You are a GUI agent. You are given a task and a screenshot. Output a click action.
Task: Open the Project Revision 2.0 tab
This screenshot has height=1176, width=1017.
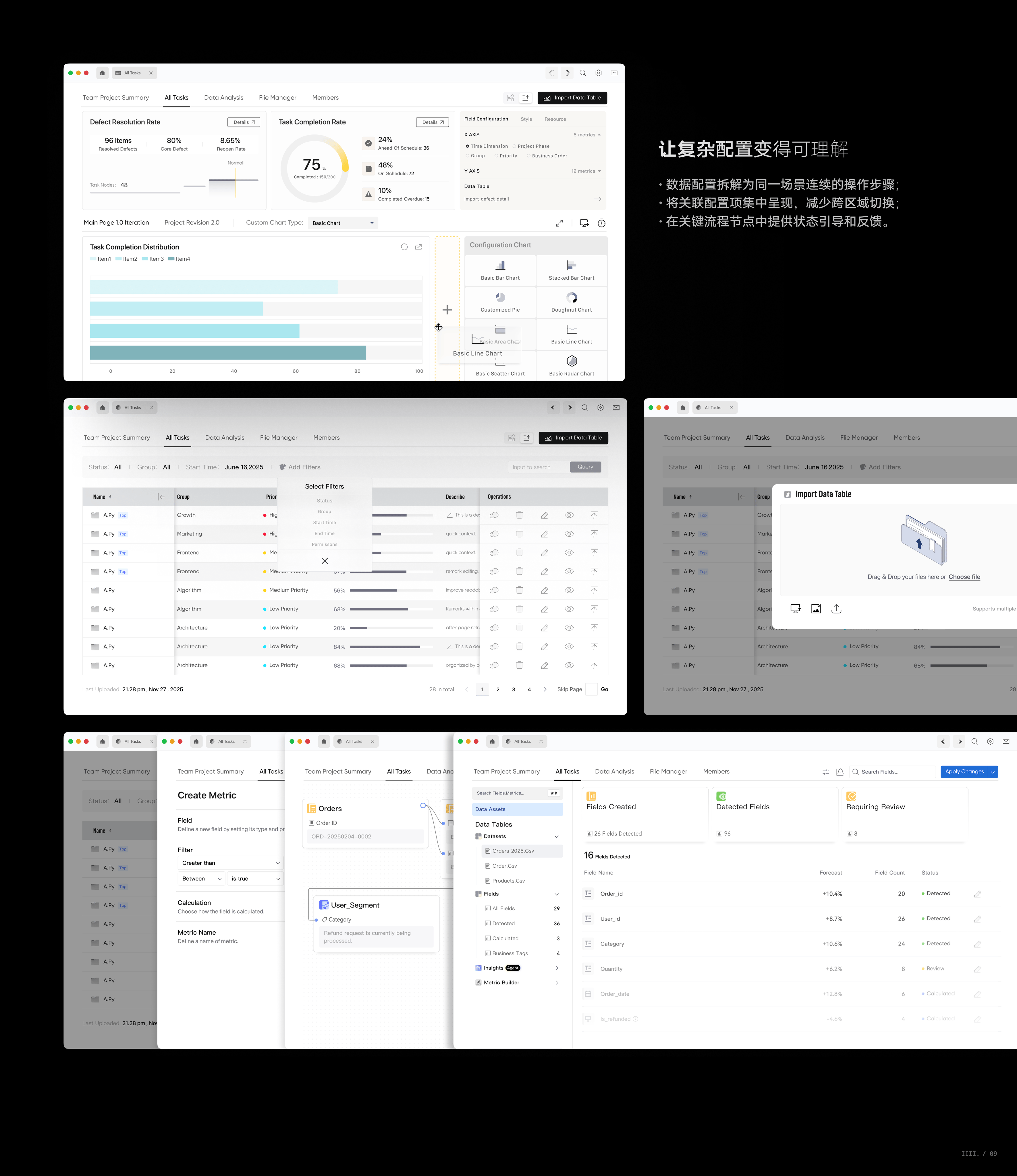click(x=192, y=223)
